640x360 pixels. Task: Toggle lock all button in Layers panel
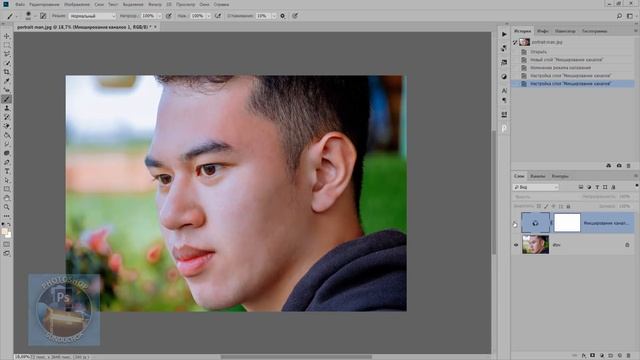coord(568,206)
